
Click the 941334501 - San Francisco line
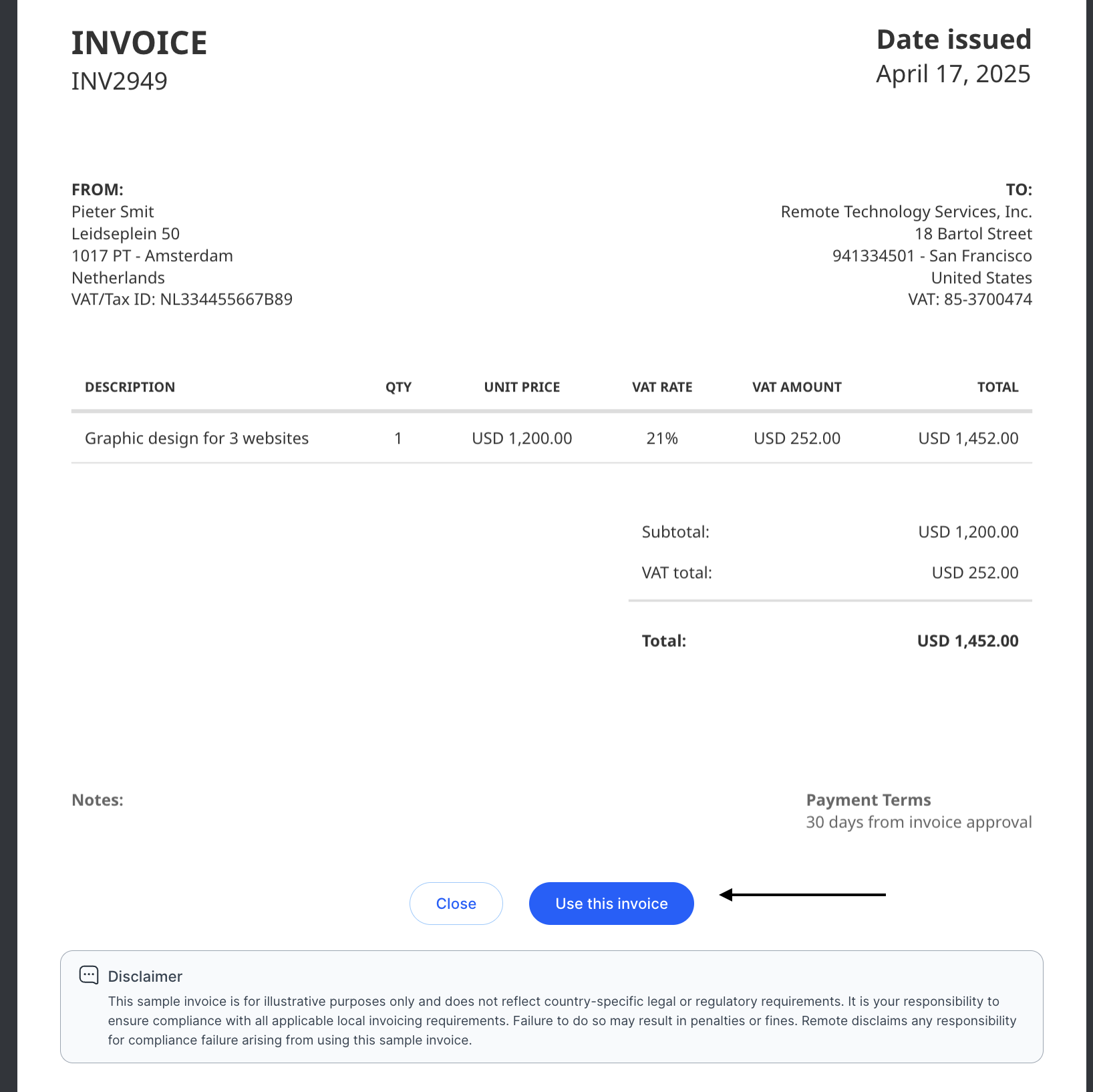coord(932,256)
